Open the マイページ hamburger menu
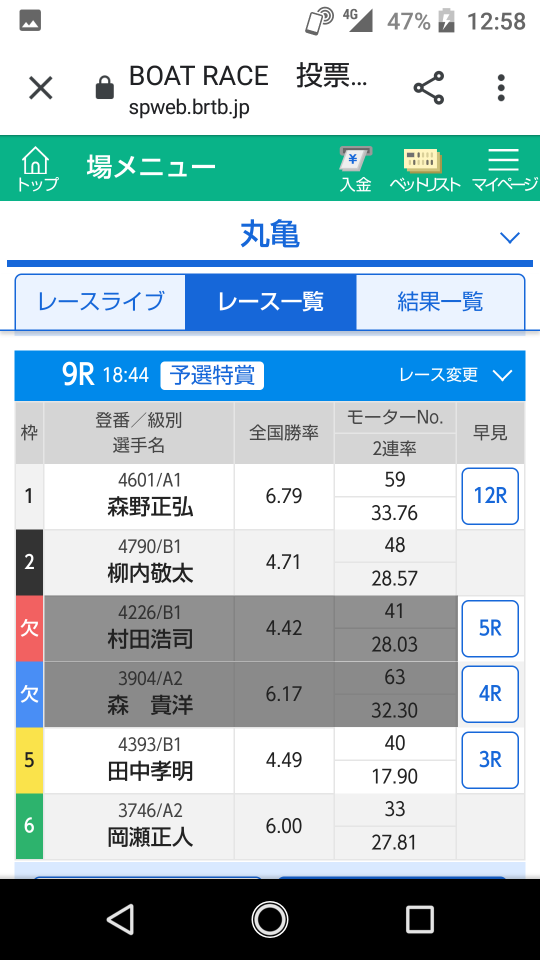Screen dimensions: 540x960 coord(504,170)
